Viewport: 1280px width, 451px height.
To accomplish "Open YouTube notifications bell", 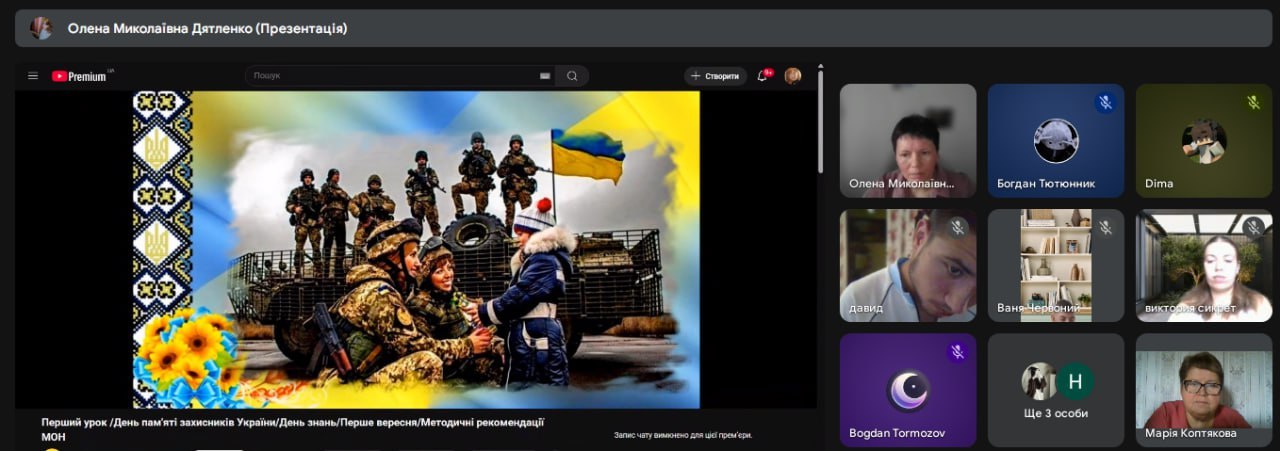I will pyautogui.click(x=763, y=76).
